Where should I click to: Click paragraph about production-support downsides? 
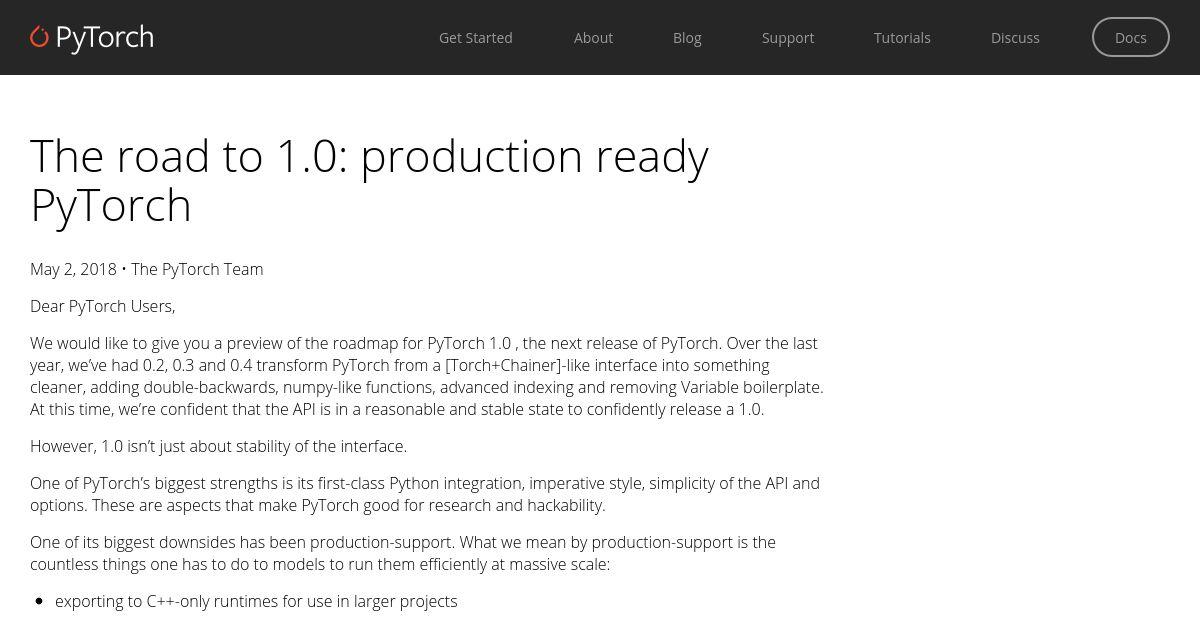coord(403,553)
